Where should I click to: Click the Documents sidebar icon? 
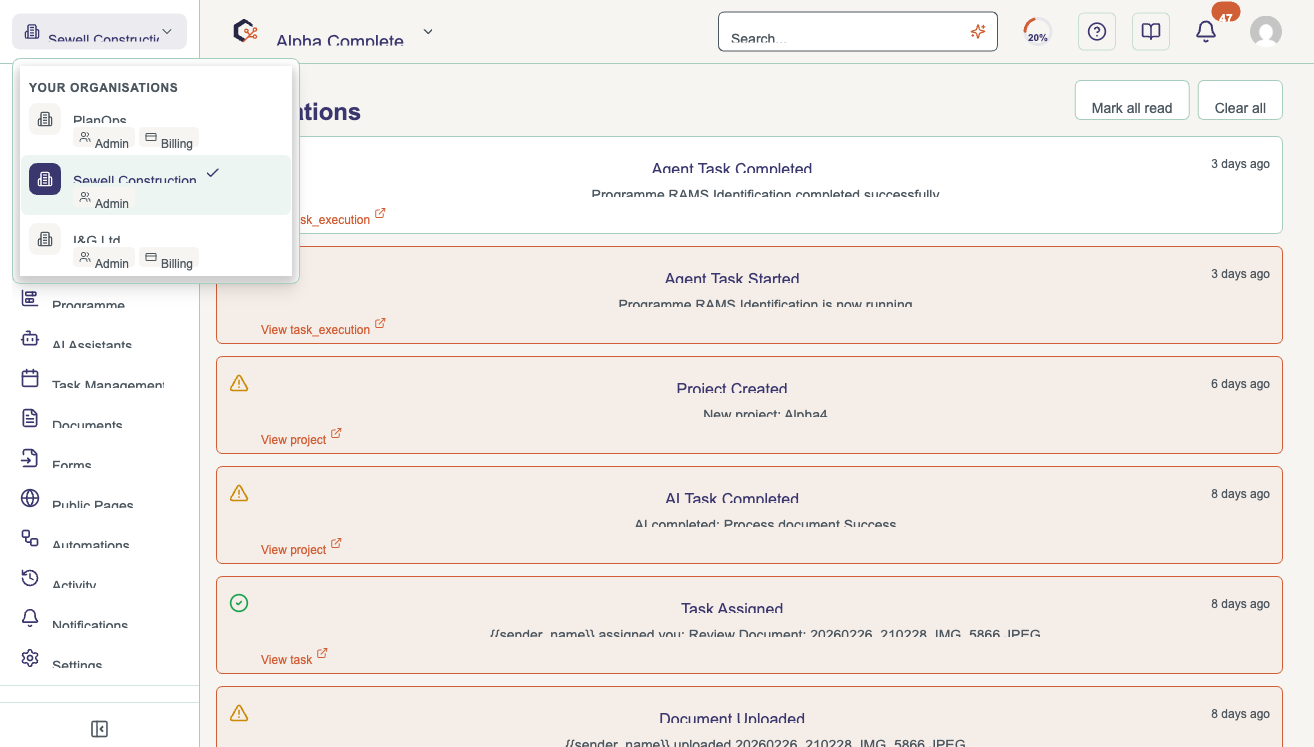(30, 418)
